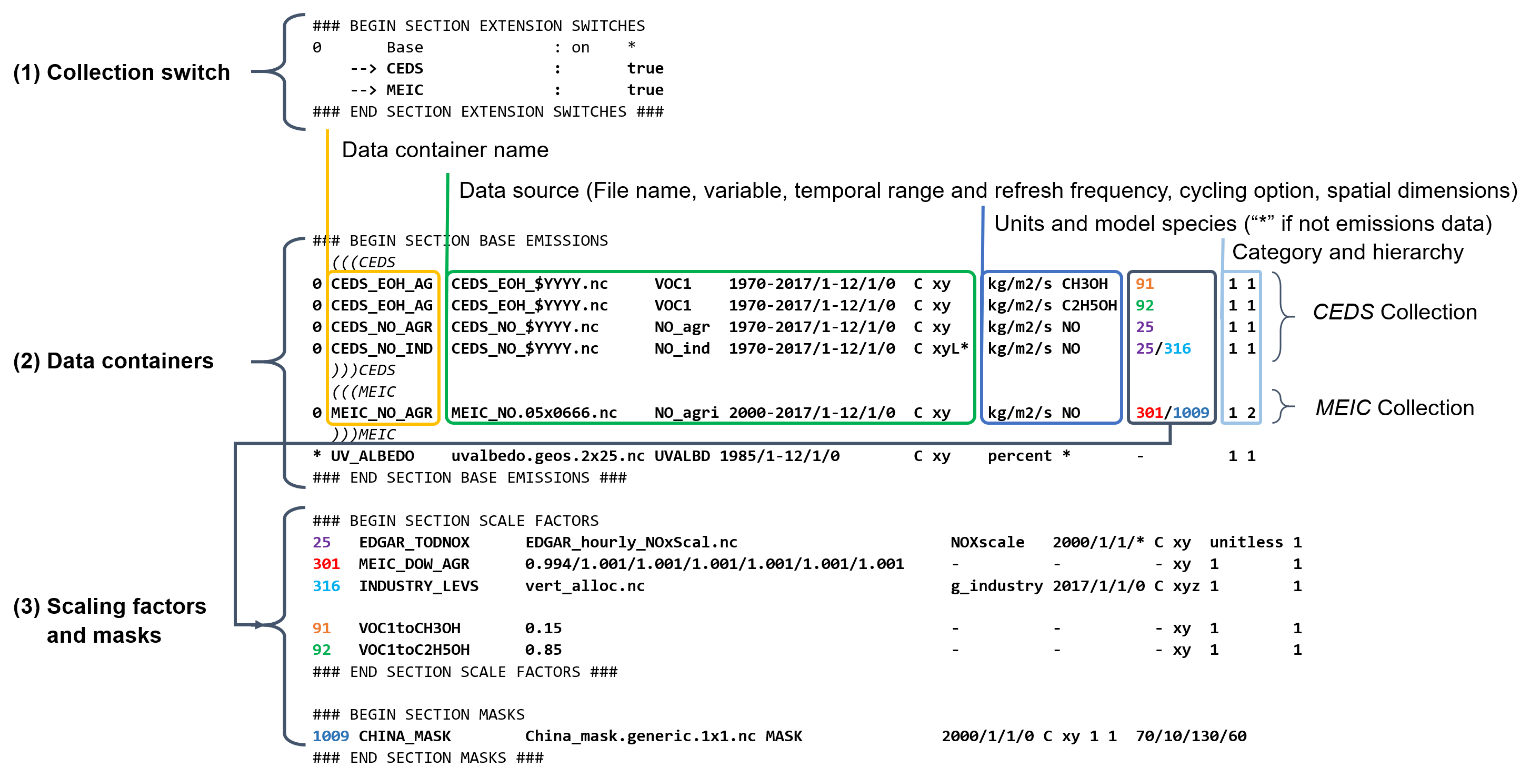The width and height of the screenshot is (1531, 776).
Task: Click the blue 1009 ID beside CHINA_MASK
Action: coord(330,736)
